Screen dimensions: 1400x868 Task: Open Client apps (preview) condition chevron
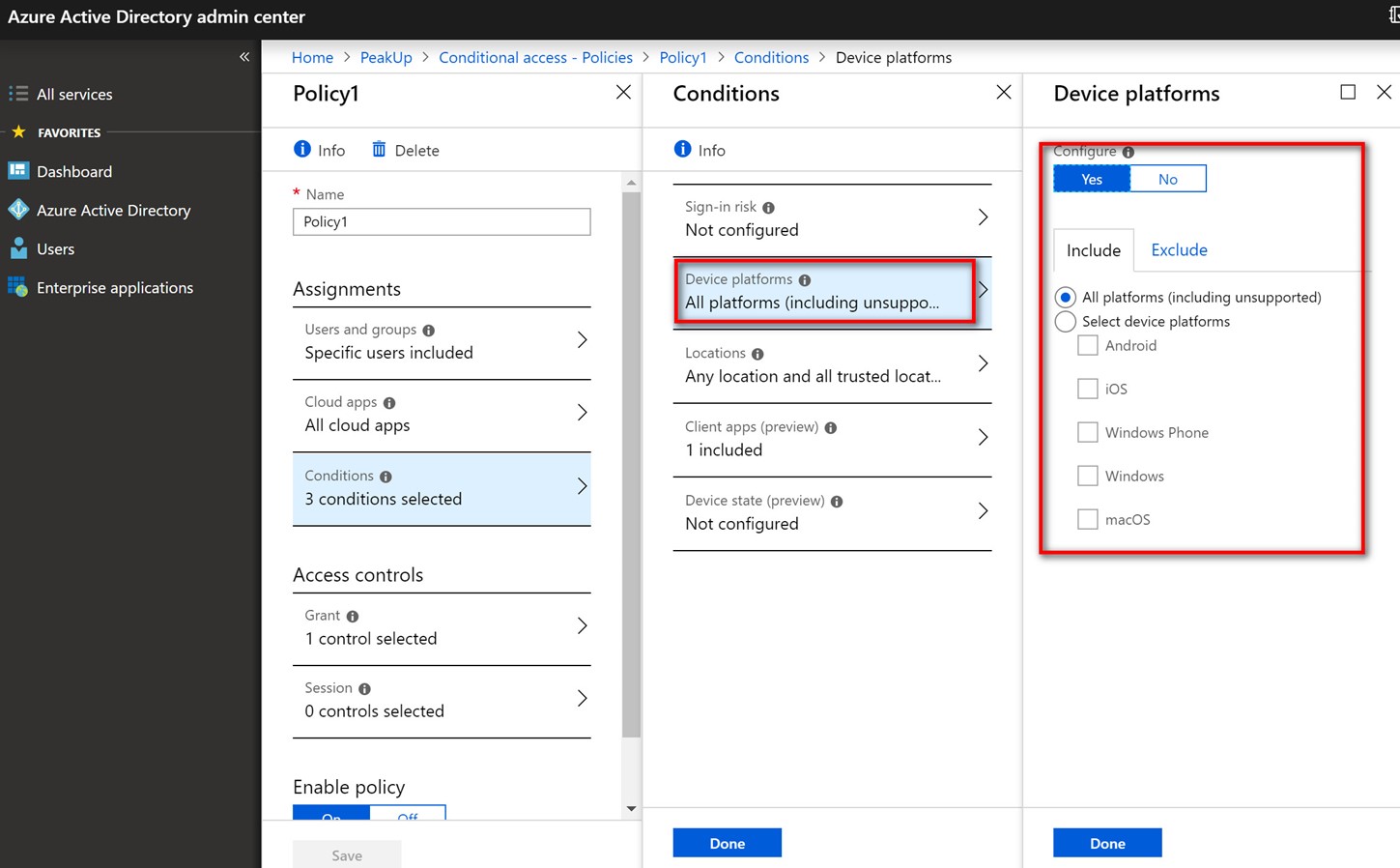[983, 437]
